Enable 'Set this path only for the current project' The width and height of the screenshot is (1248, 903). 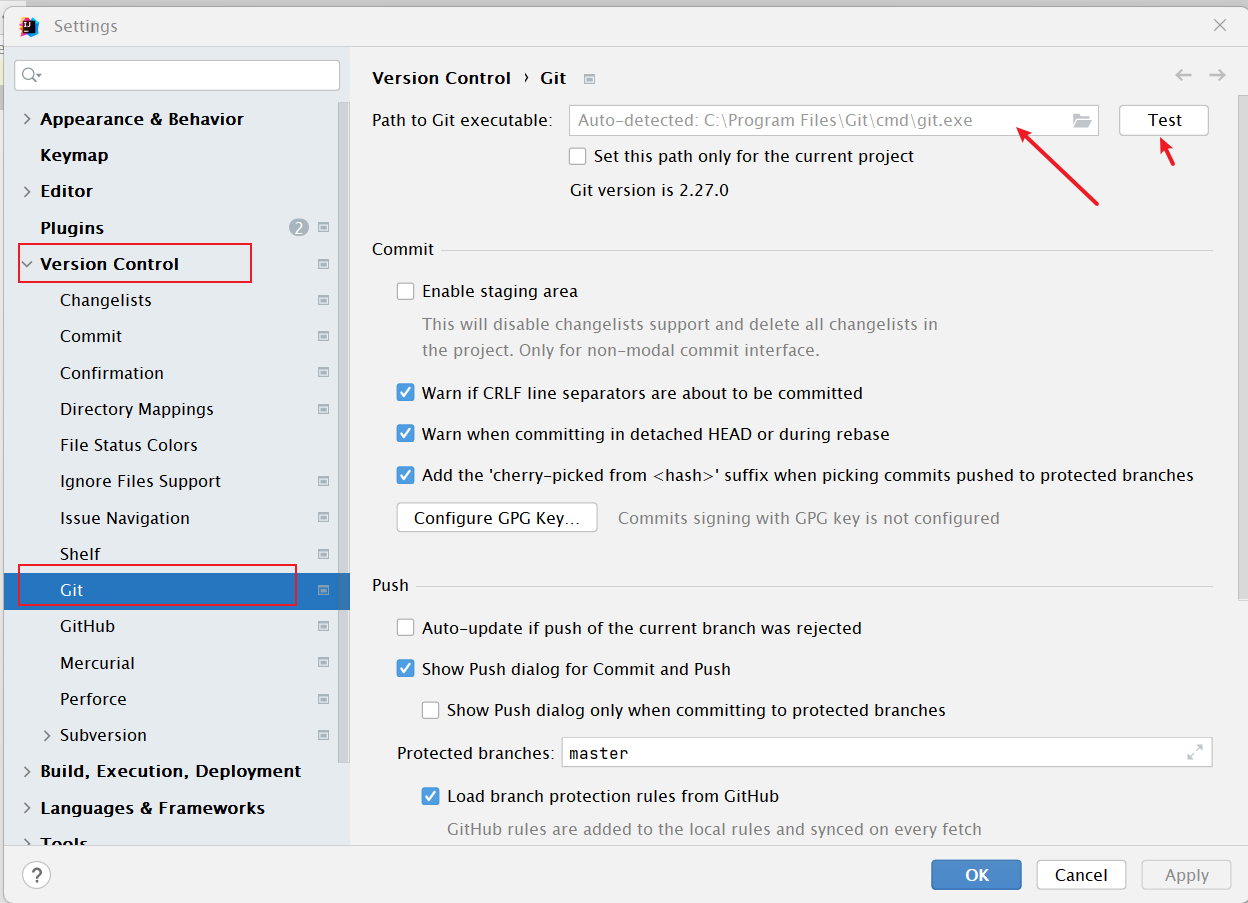click(x=577, y=156)
